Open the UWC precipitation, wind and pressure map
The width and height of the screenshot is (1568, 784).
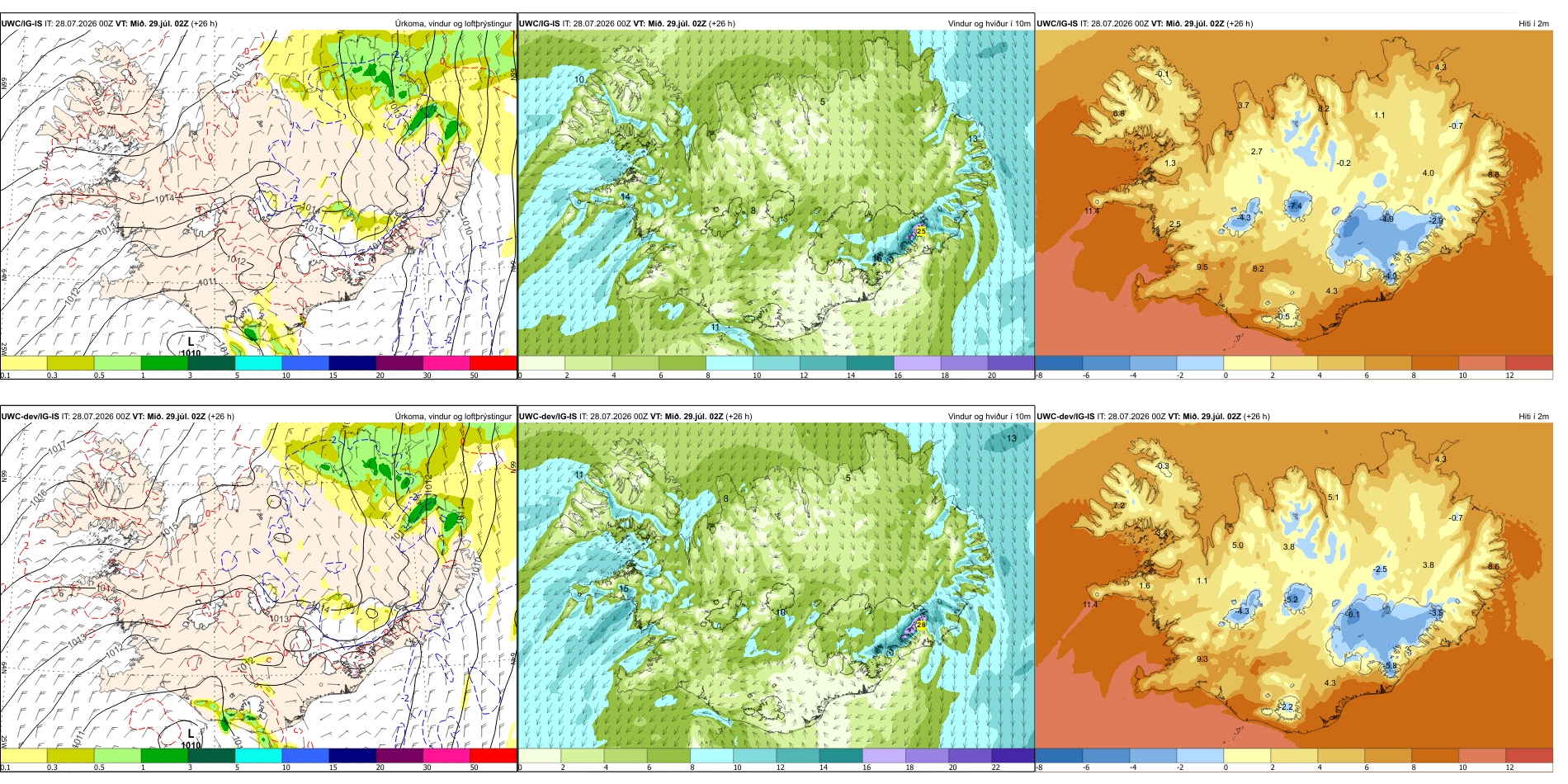tap(258, 193)
